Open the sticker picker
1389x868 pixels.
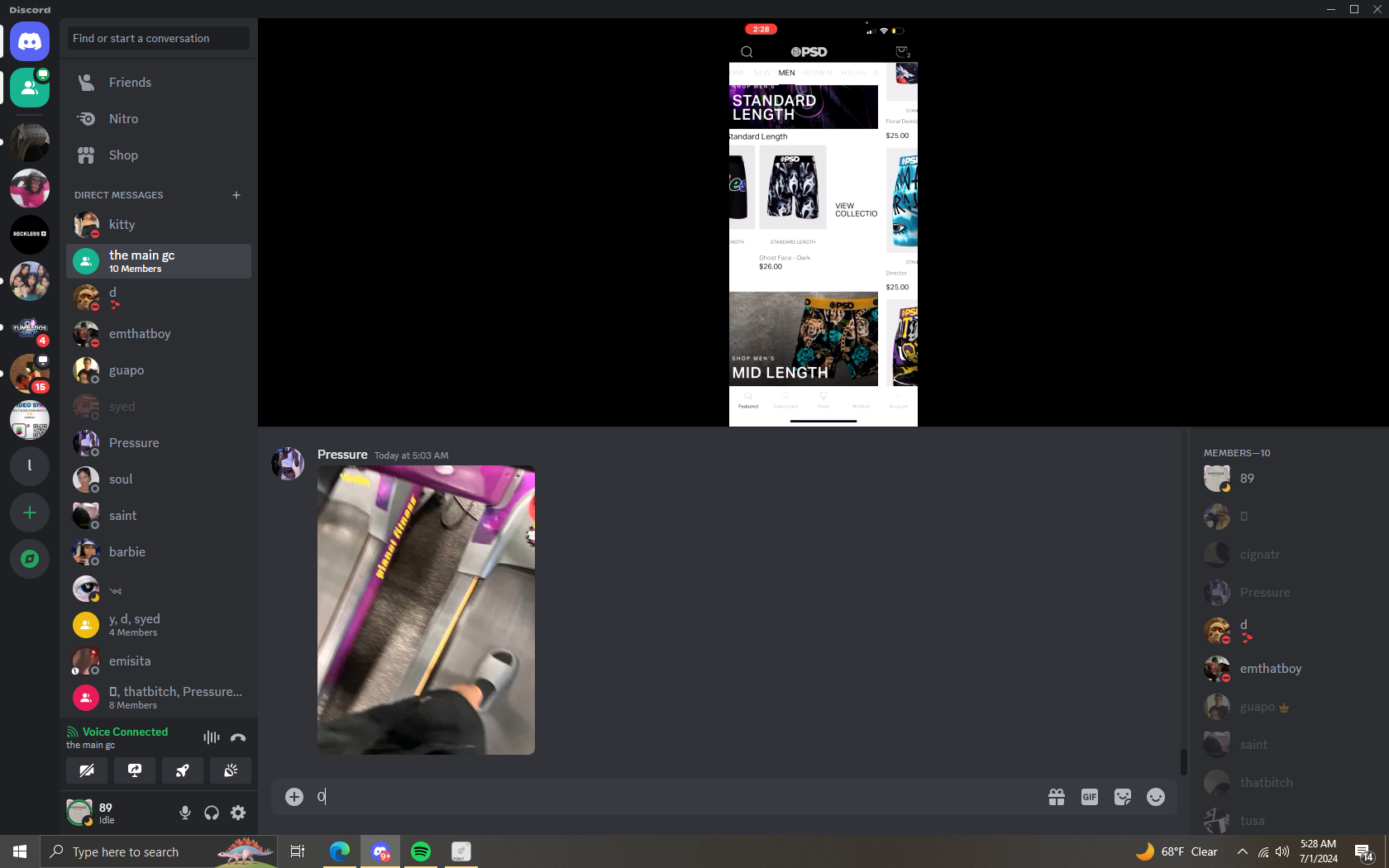click(1123, 797)
